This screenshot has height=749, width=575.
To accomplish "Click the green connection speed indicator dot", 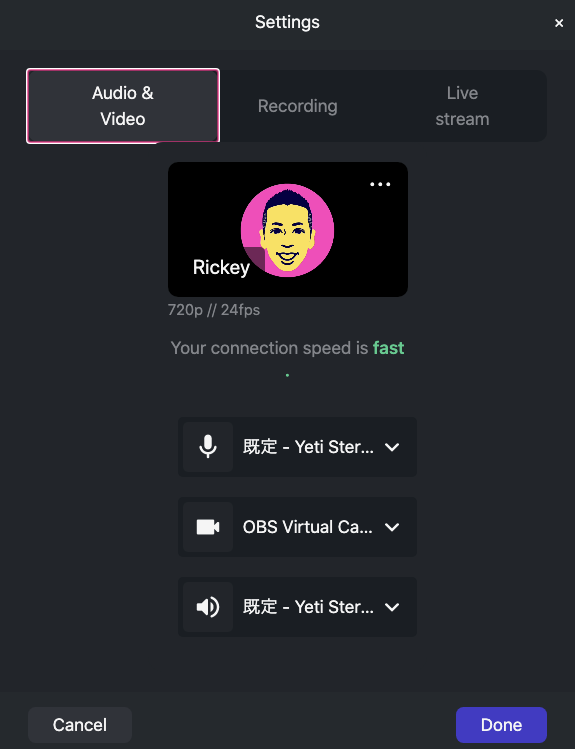I will (x=287, y=375).
